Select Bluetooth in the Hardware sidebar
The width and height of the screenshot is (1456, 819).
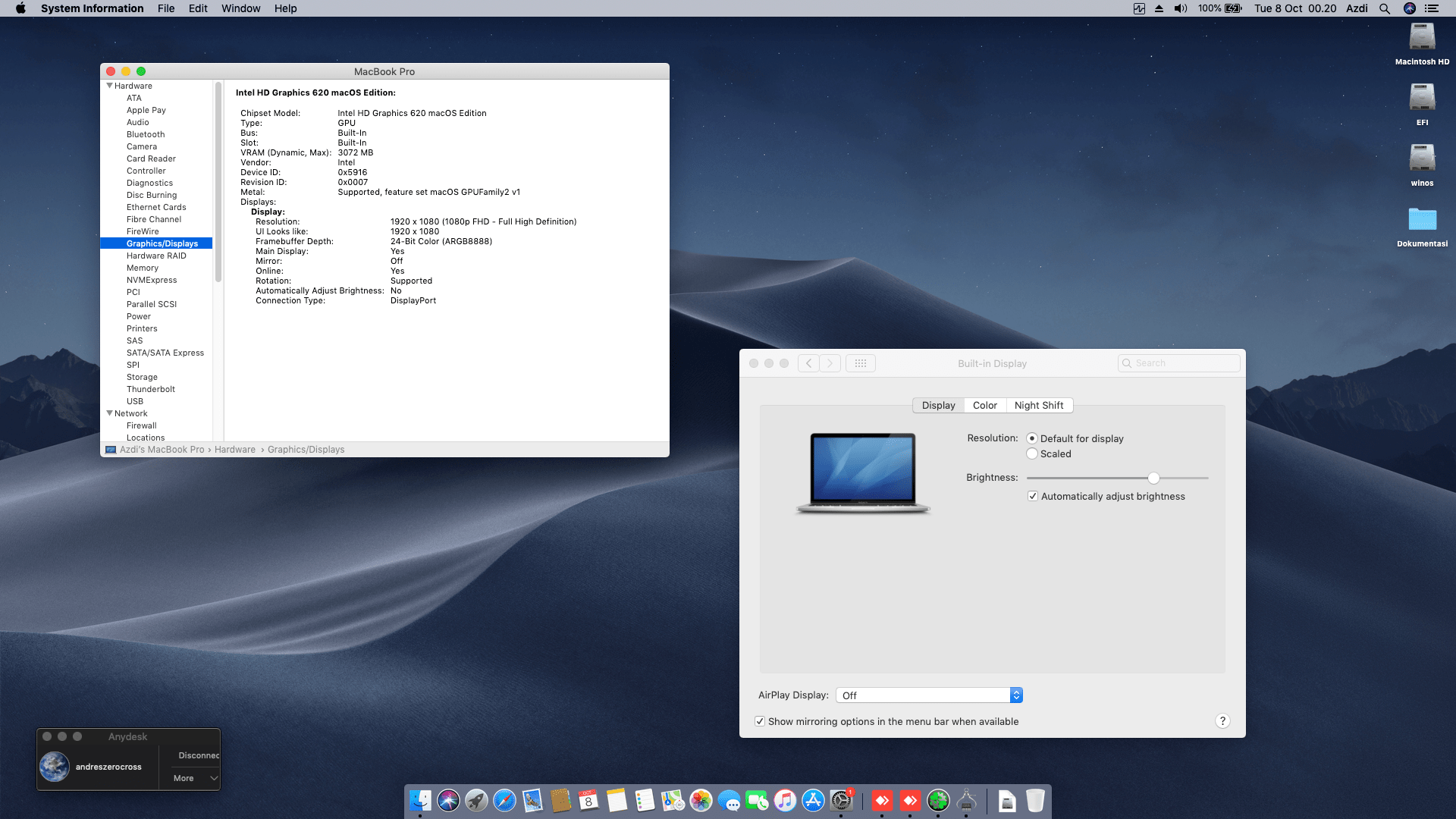[145, 134]
